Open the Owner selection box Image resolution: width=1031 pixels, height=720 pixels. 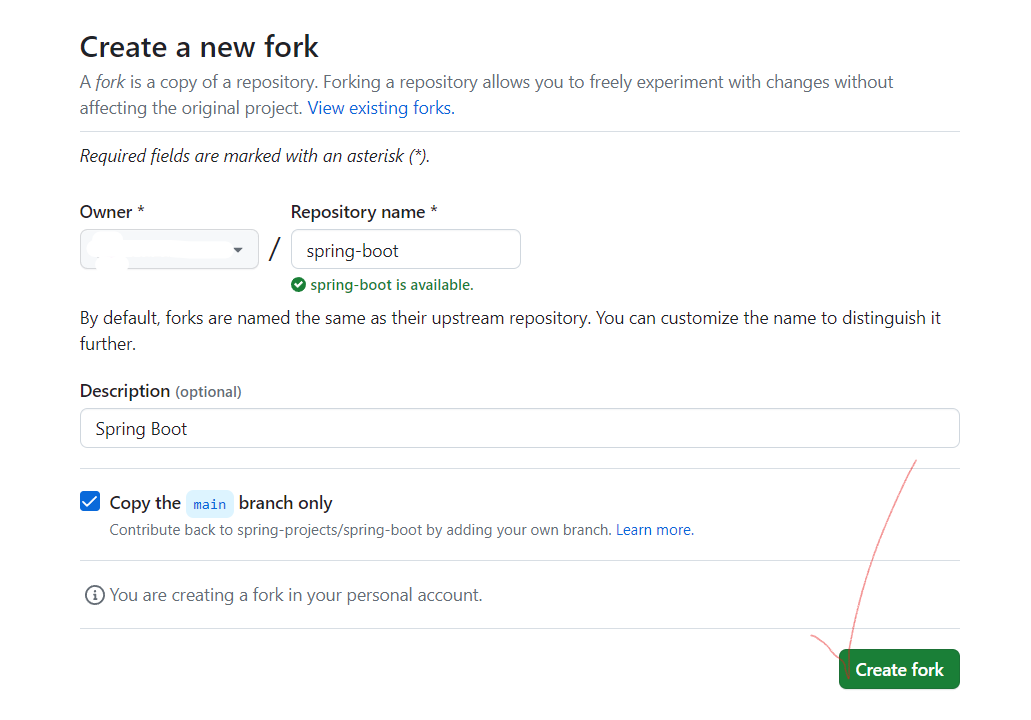(170, 249)
